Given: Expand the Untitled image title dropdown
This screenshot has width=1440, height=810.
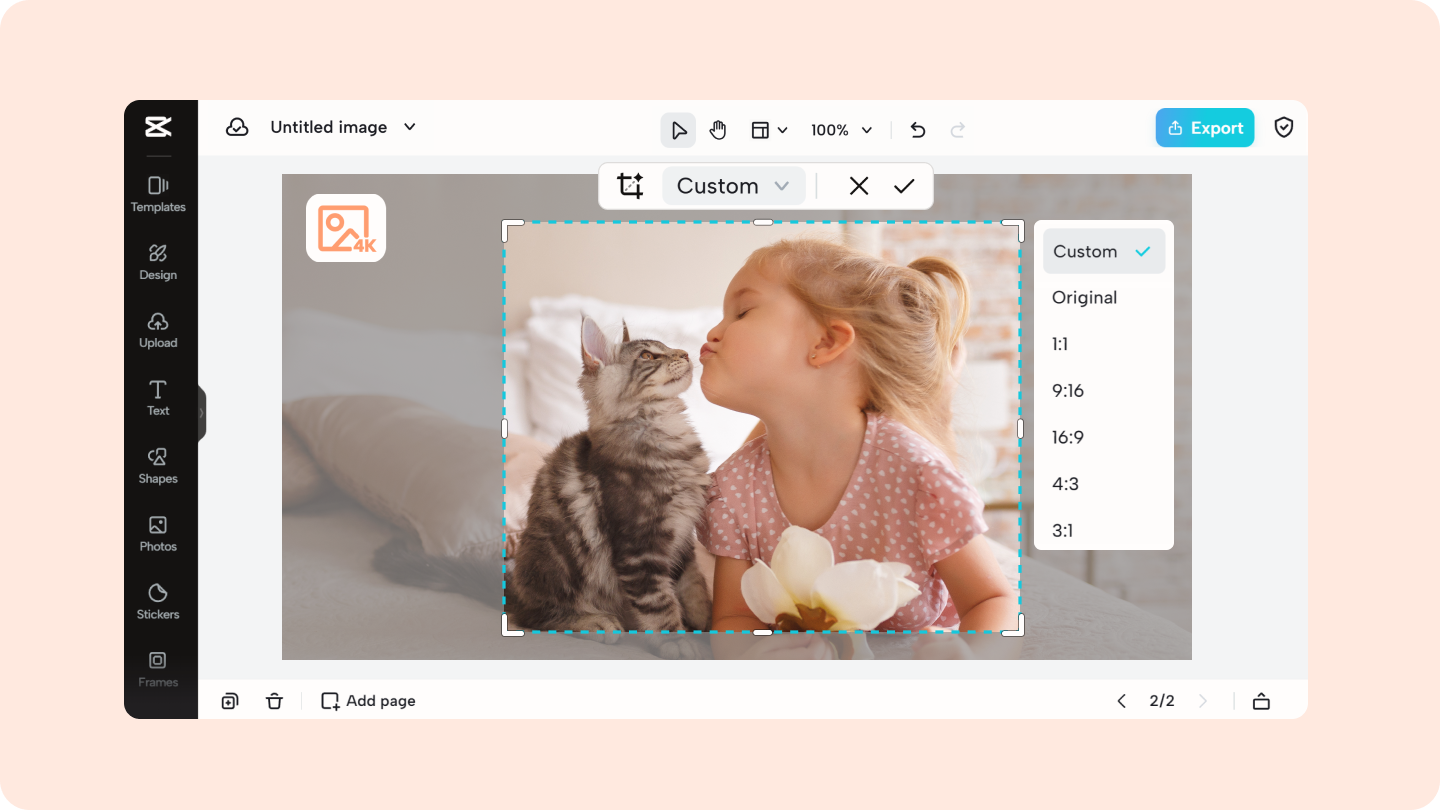Looking at the screenshot, I should click(409, 127).
